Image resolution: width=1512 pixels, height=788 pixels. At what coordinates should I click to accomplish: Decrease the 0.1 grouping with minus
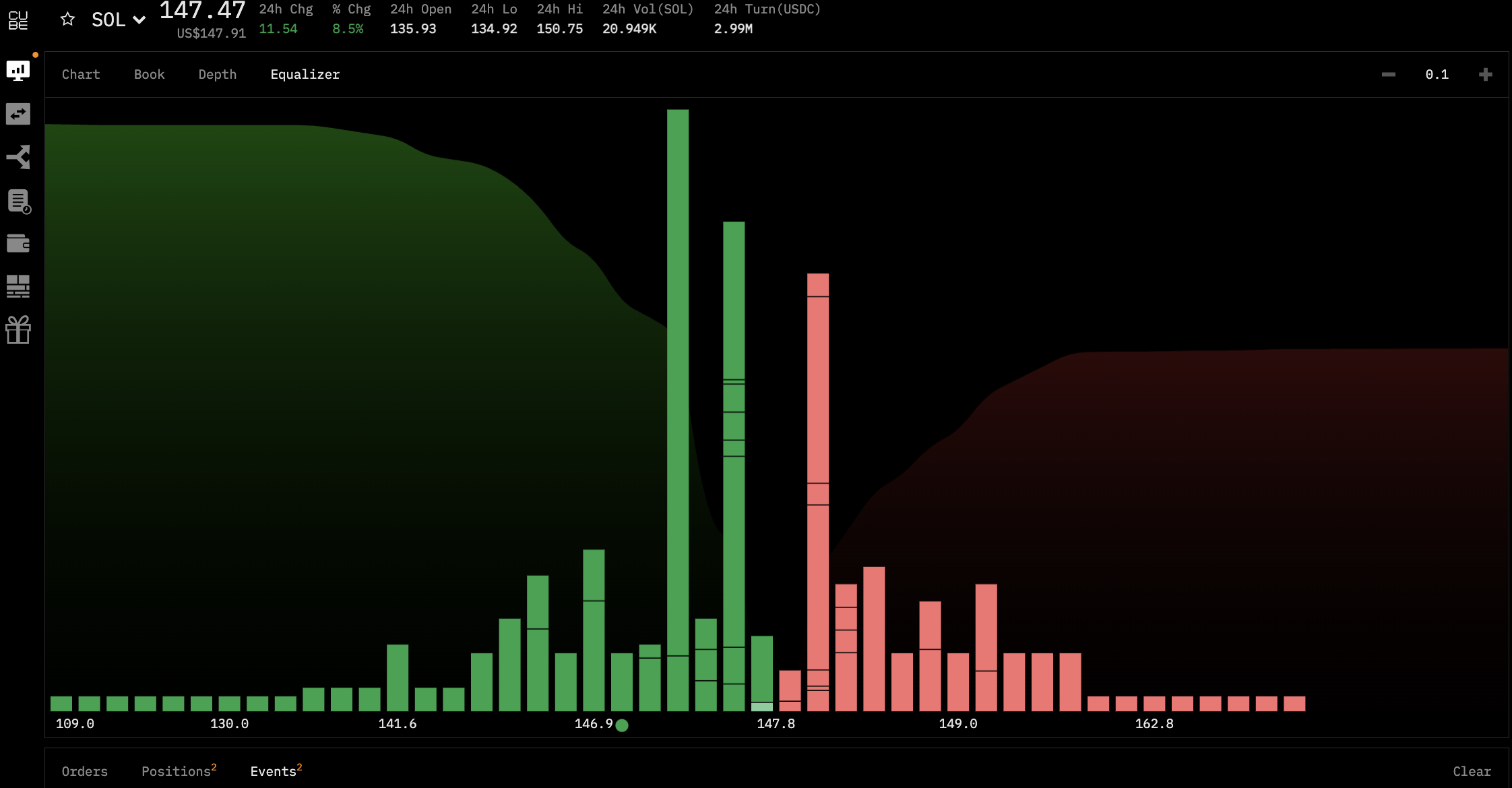(x=1388, y=74)
